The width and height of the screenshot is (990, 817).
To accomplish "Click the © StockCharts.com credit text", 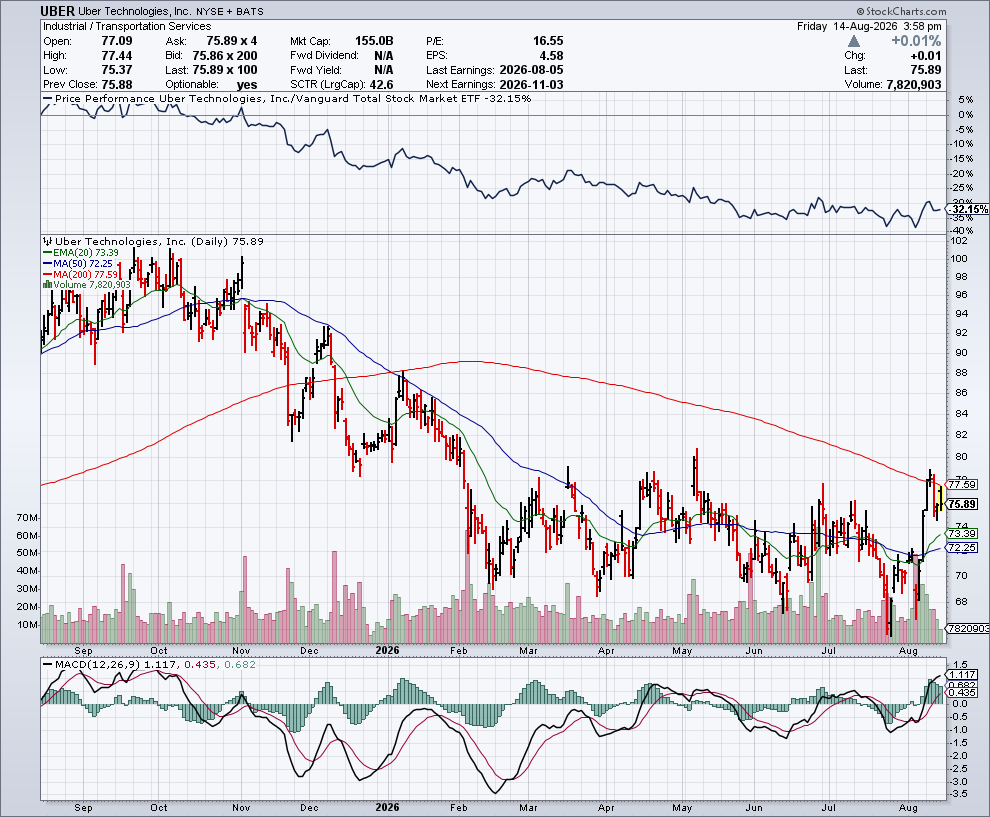I will [x=902, y=11].
